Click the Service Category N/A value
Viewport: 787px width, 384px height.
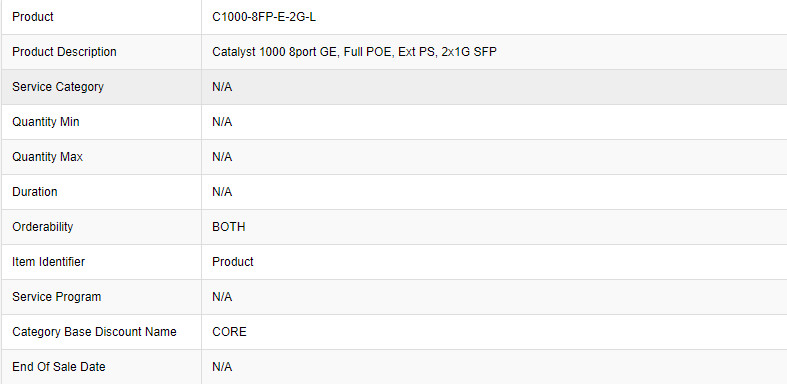(222, 87)
